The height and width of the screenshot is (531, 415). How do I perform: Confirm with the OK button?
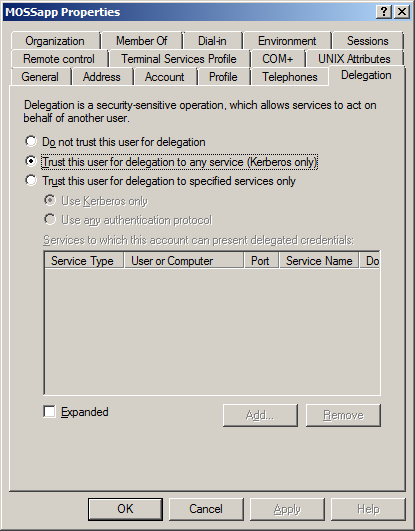pyautogui.click(x=125, y=509)
